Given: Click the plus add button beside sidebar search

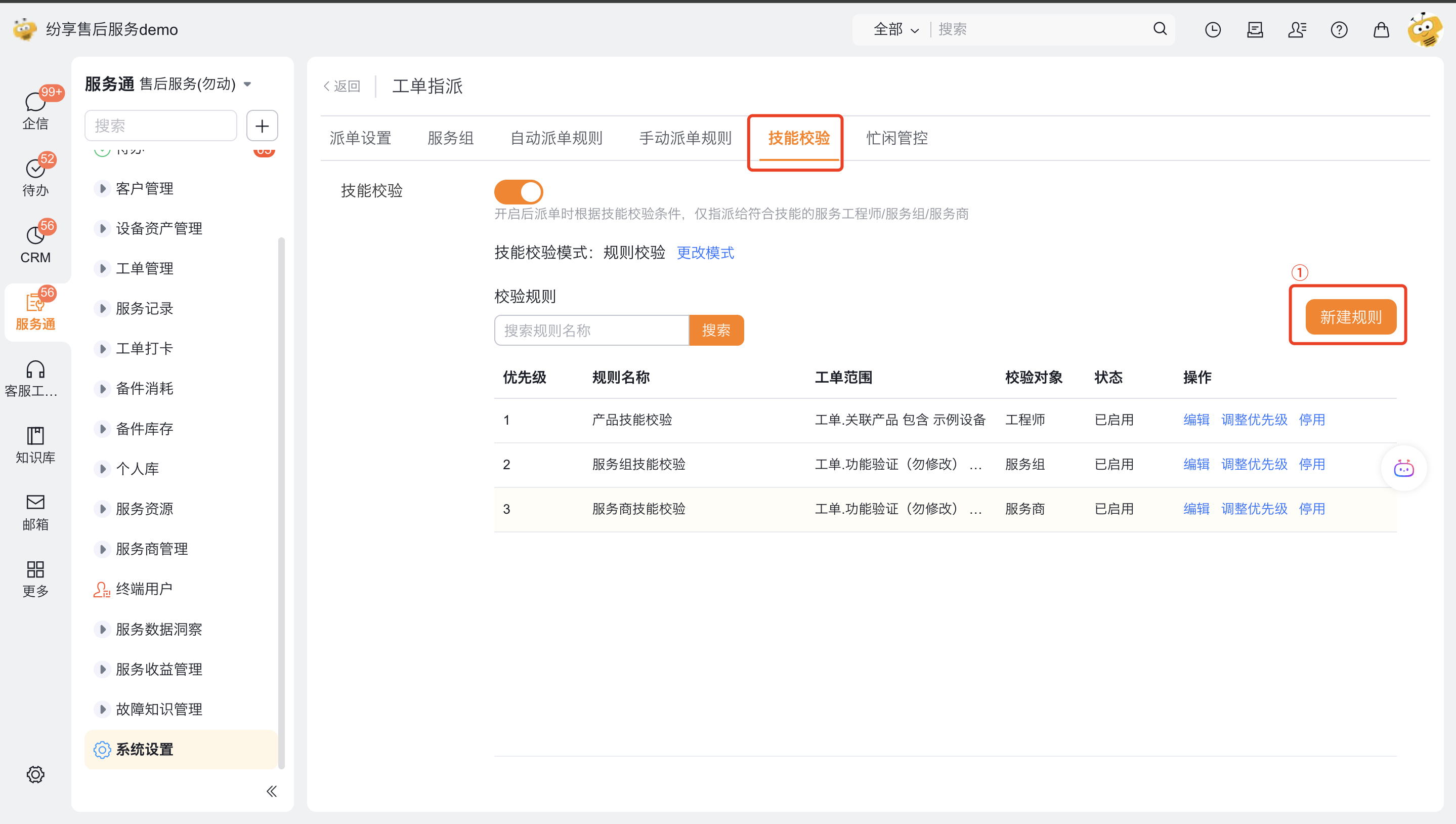Looking at the screenshot, I should coord(262,126).
